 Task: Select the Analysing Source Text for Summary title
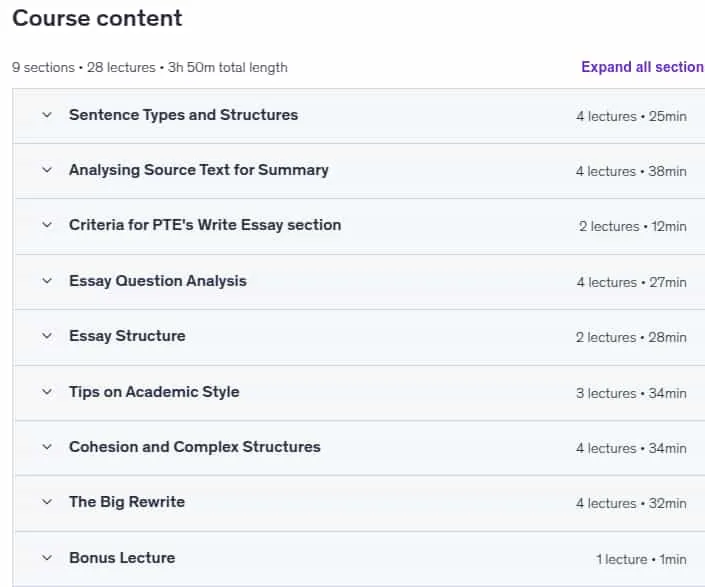coord(199,170)
